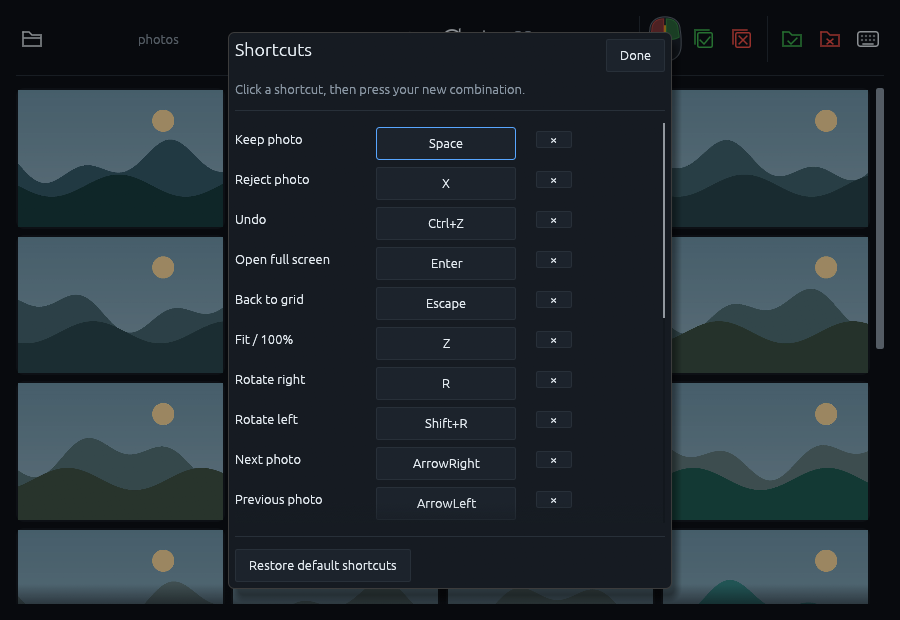Click the Enter binding for Open full screen

[x=446, y=264]
